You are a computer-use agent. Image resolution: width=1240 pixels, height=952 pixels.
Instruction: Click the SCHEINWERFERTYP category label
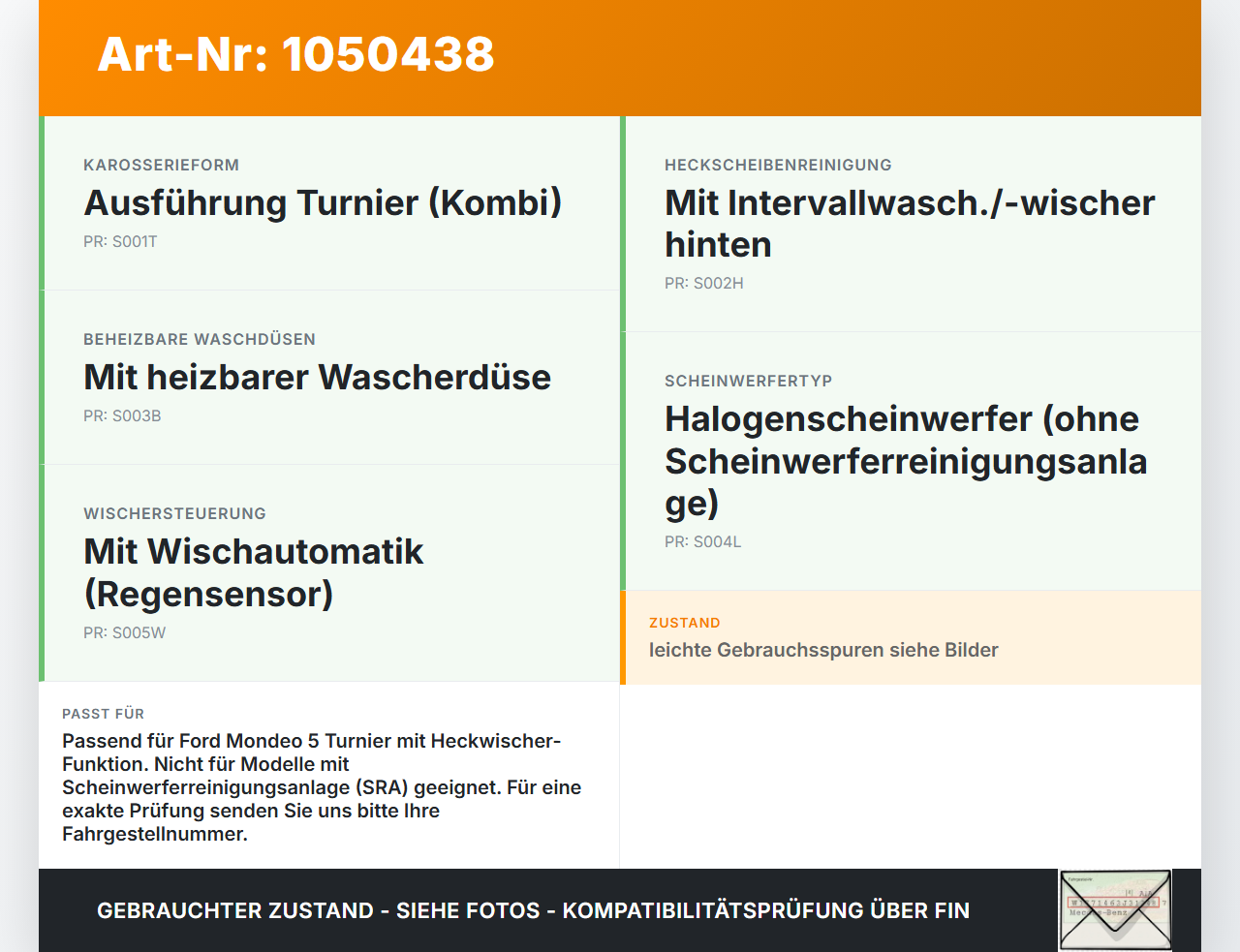(748, 381)
